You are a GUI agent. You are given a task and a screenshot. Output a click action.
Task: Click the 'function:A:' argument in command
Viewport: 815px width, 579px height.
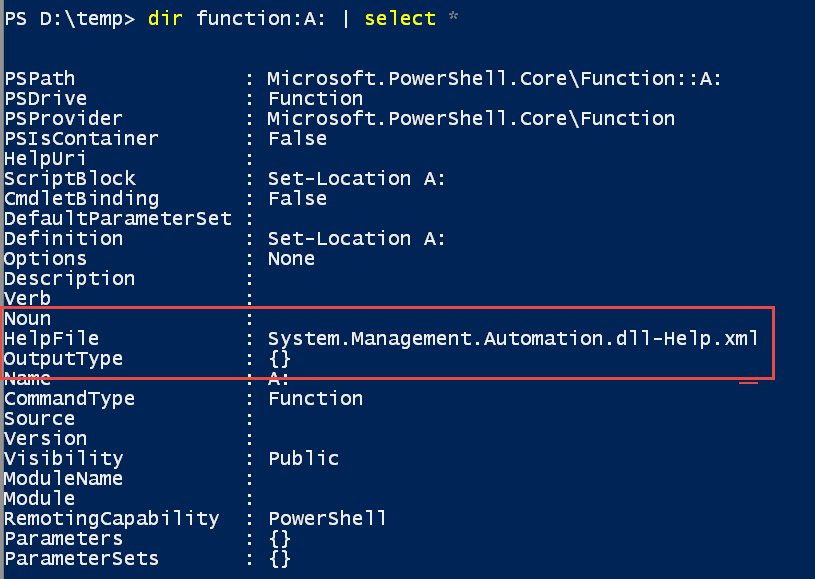pos(261,19)
